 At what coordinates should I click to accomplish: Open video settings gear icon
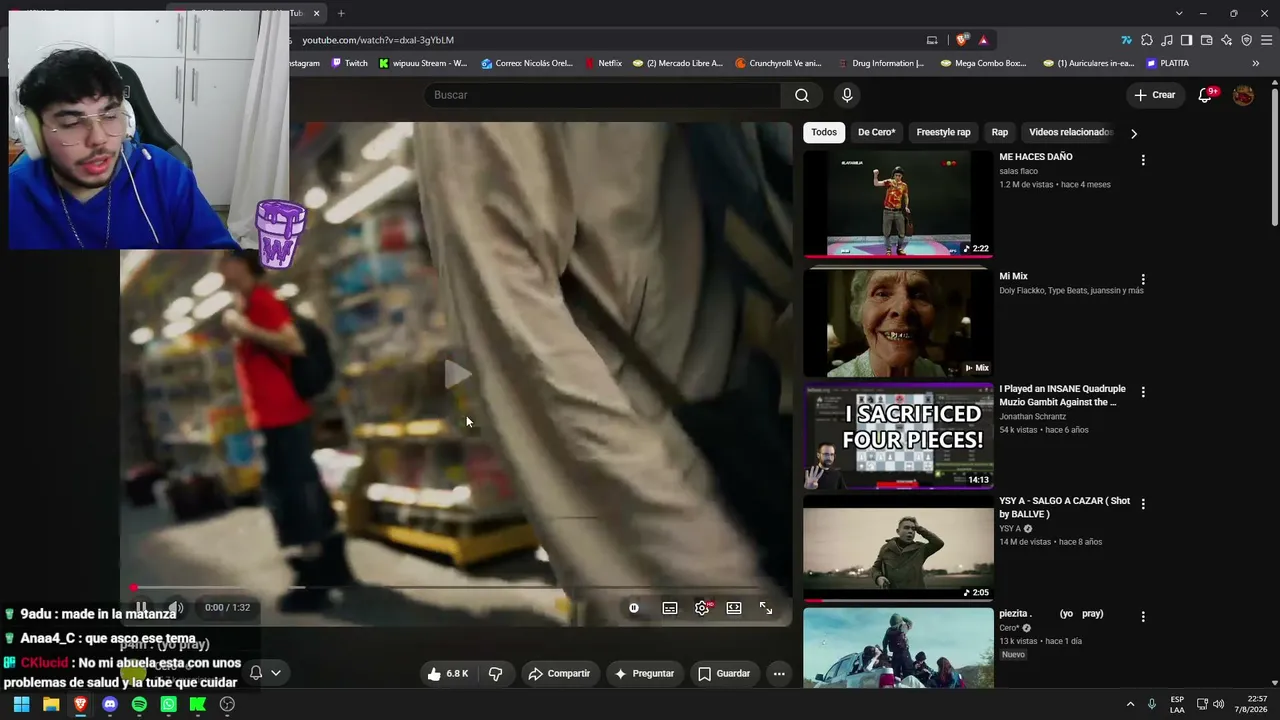click(702, 608)
